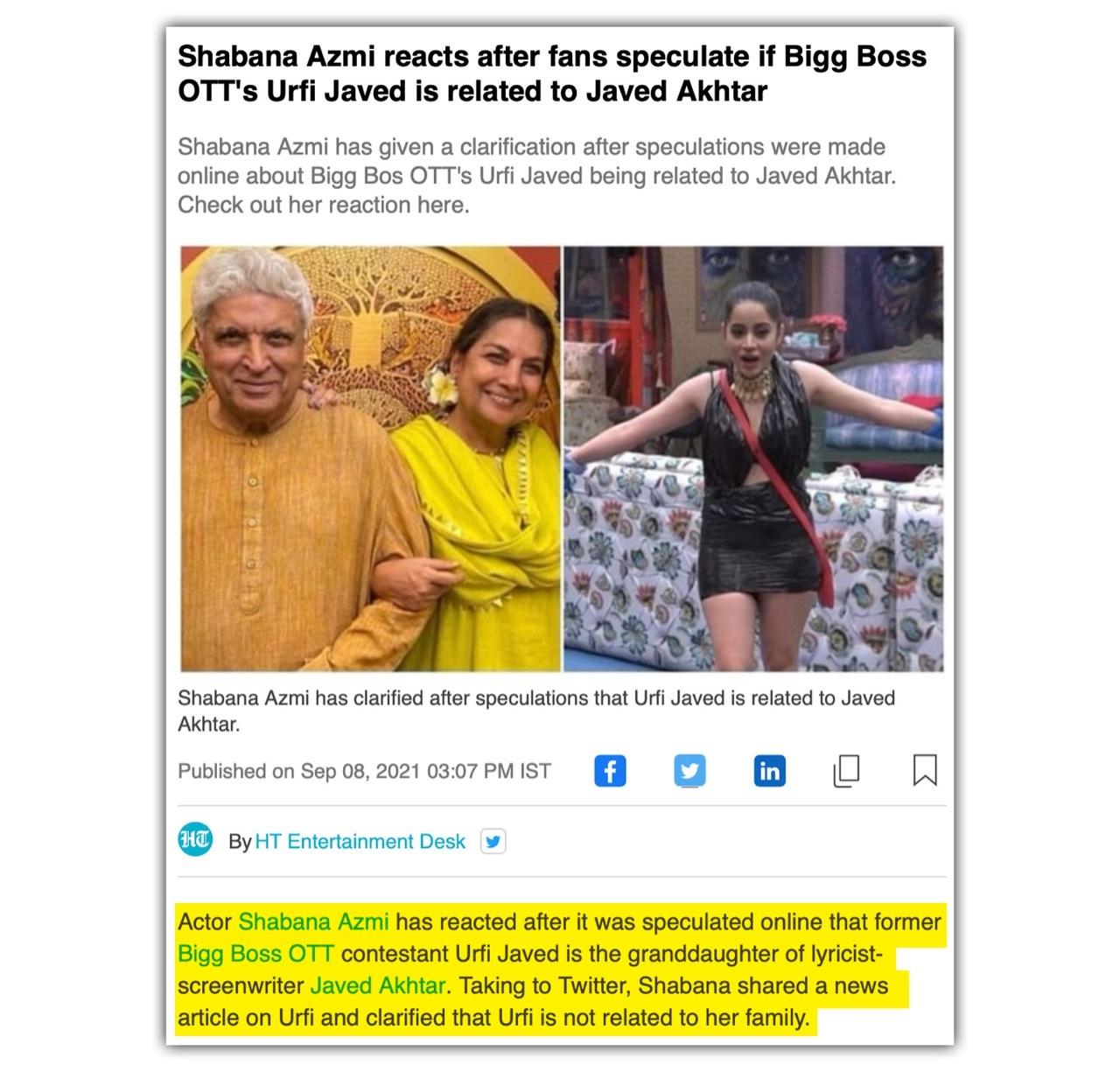Click the article headline about Shabana Azmi

[x=552, y=74]
